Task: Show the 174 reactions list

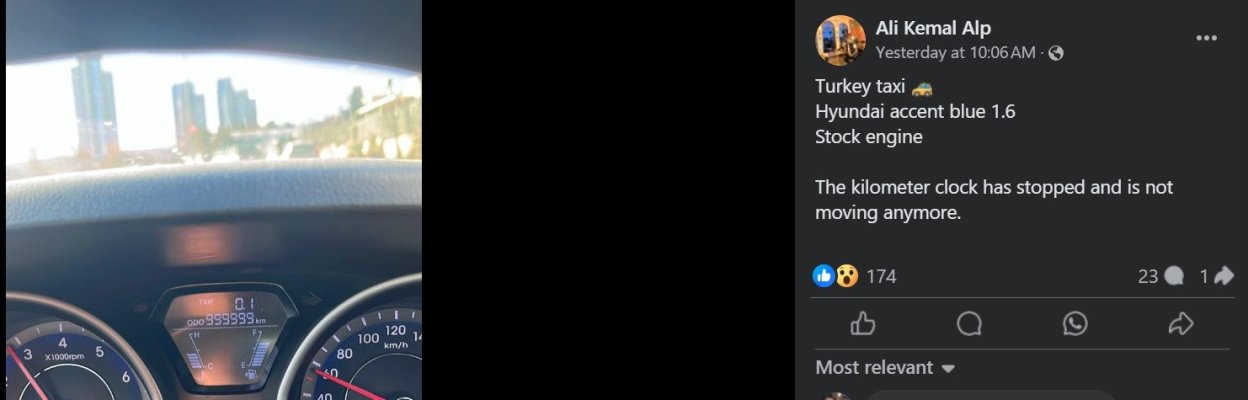Action: click(x=881, y=276)
